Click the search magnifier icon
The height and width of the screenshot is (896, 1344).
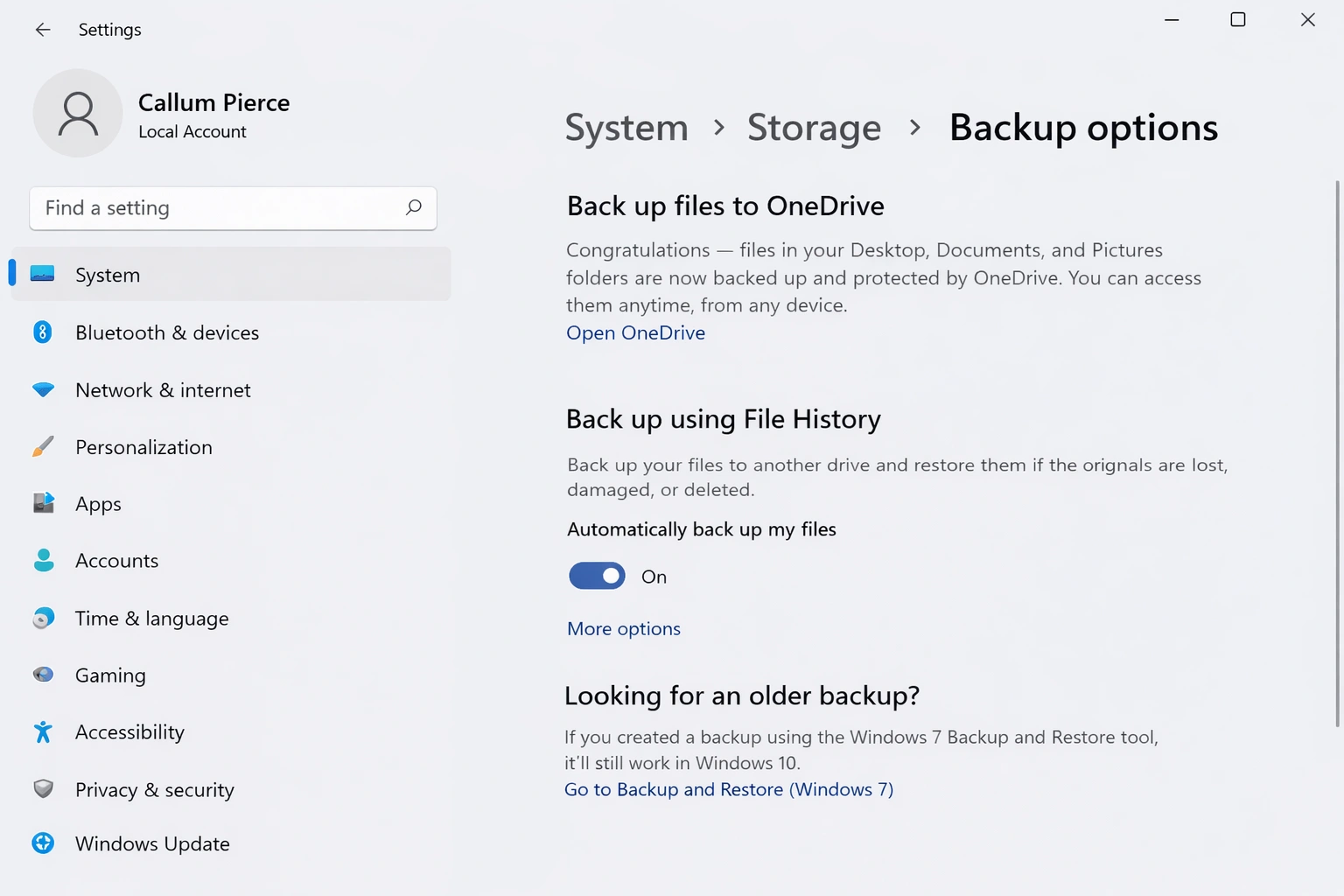413,208
